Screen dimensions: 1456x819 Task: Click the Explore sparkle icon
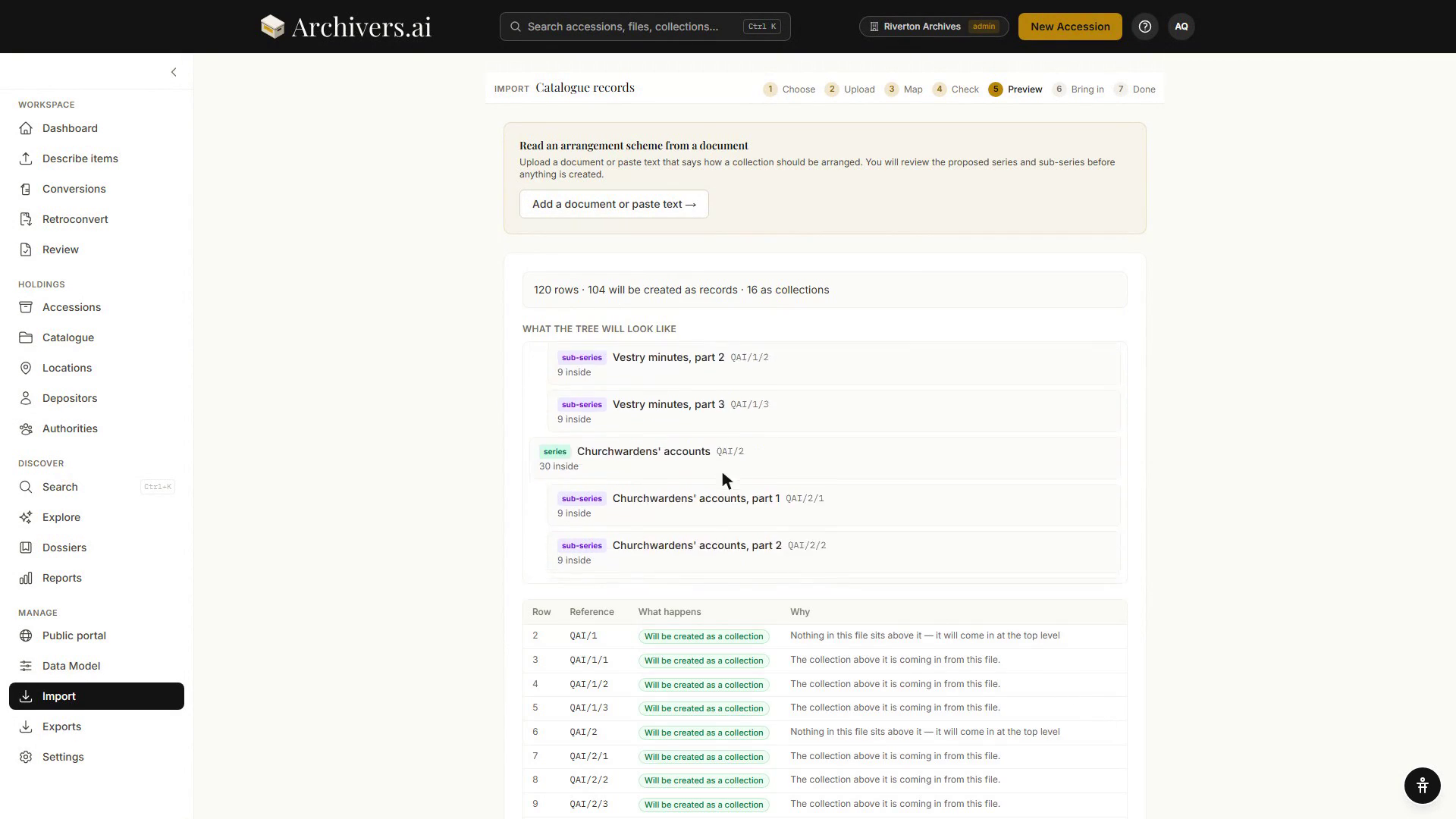click(26, 517)
